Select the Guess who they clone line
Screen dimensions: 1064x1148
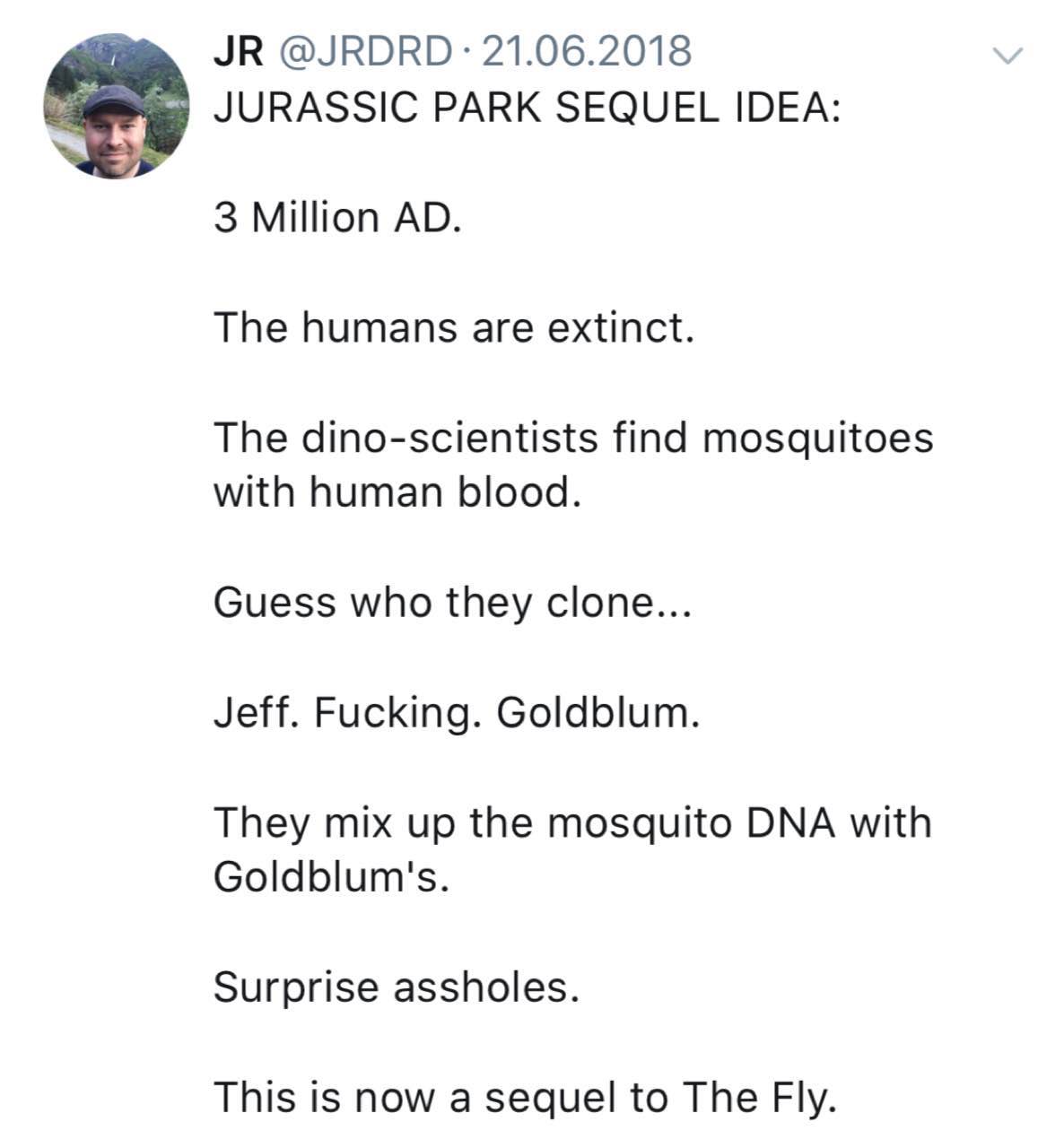pyautogui.click(x=452, y=603)
